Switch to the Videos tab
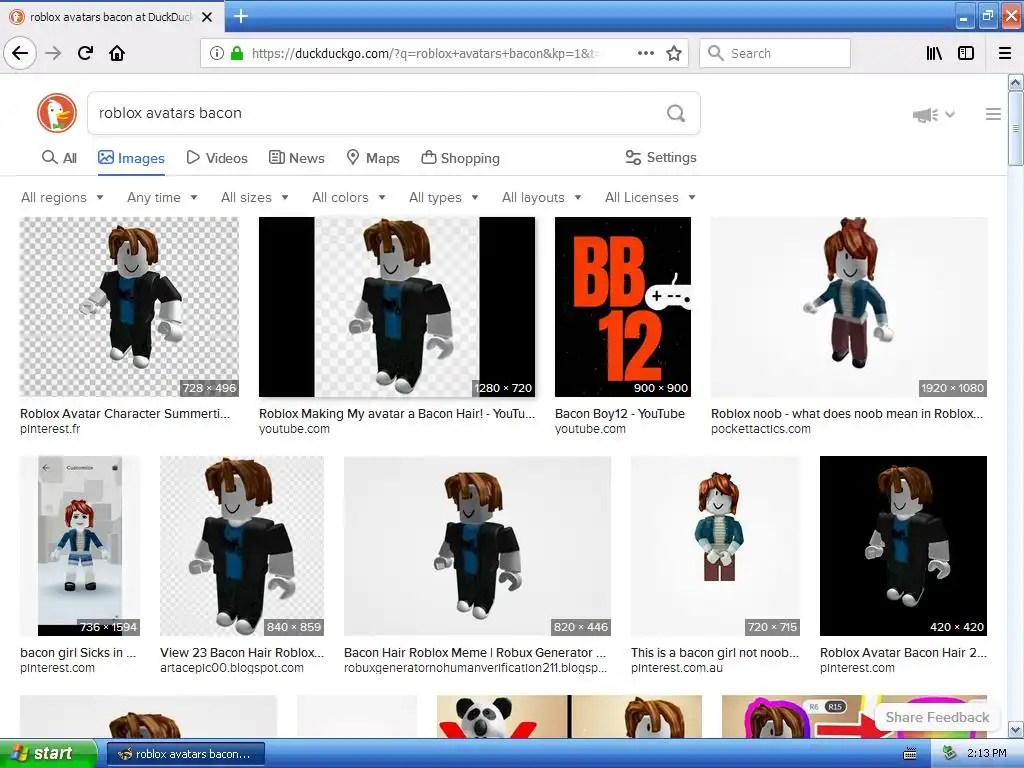 tap(217, 158)
